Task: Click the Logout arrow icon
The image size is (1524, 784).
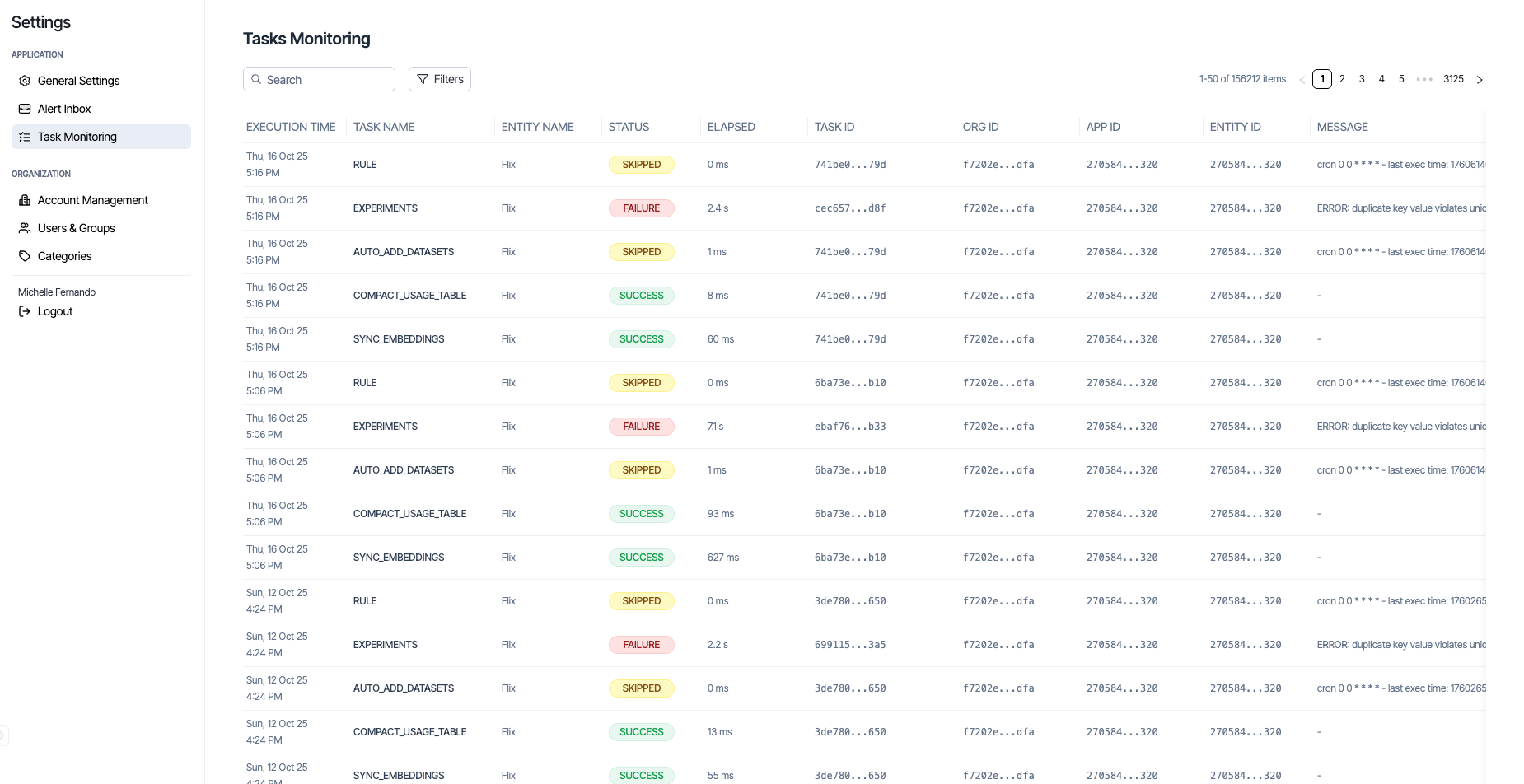Action: tap(25, 311)
